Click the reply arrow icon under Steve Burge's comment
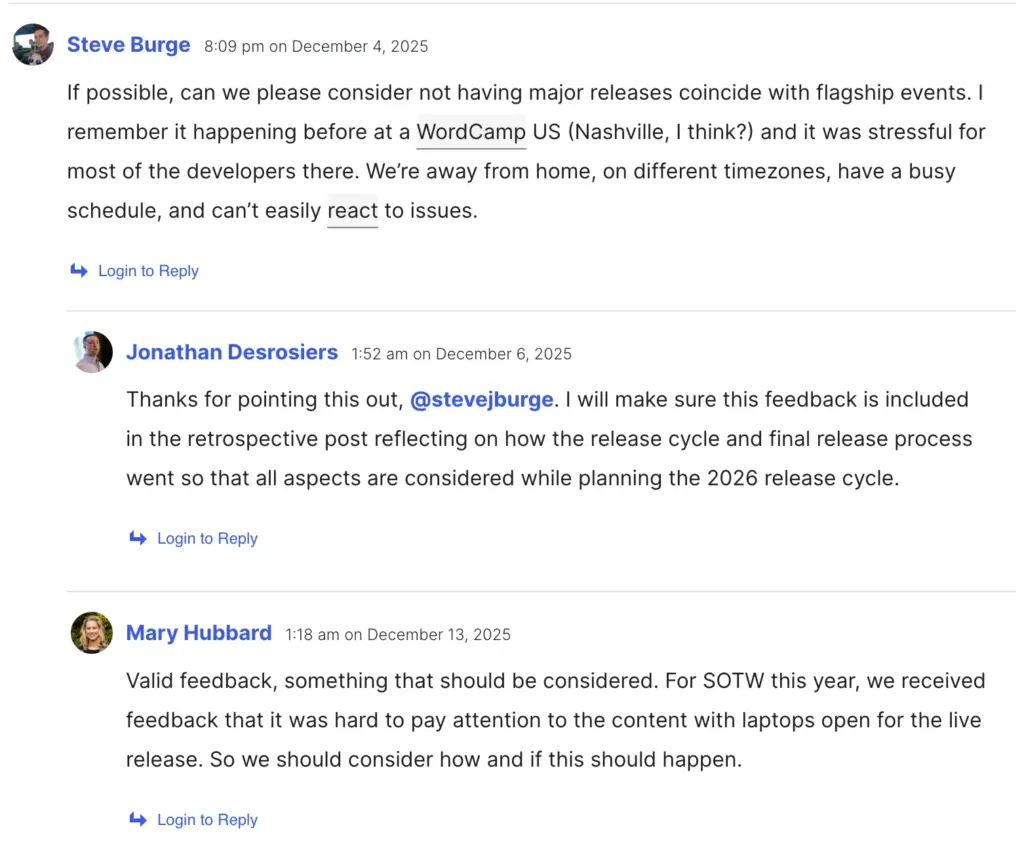This screenshot has width=1024, height=846. coord(80,270)
